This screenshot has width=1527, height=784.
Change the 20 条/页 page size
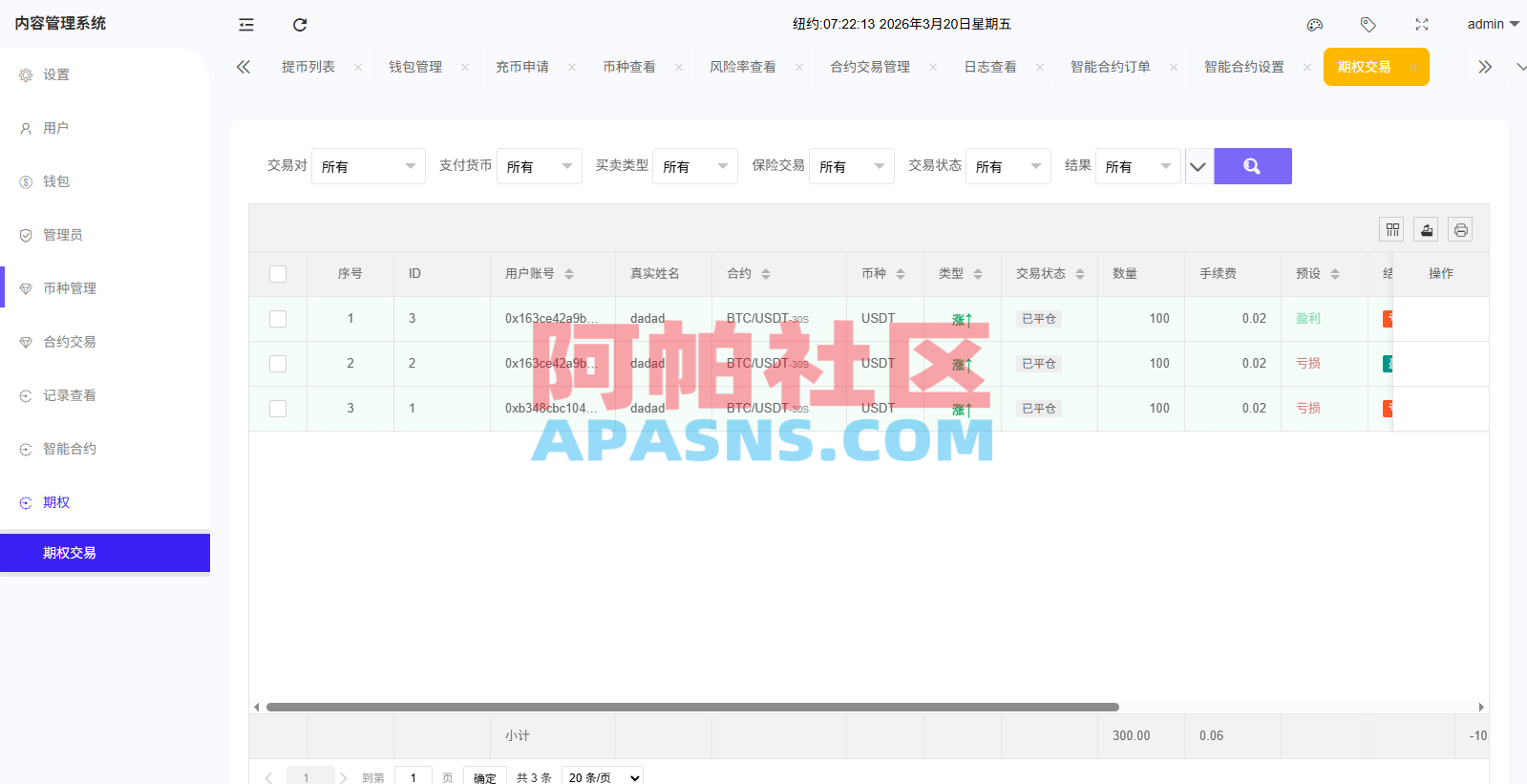click(x=603, y=777)
